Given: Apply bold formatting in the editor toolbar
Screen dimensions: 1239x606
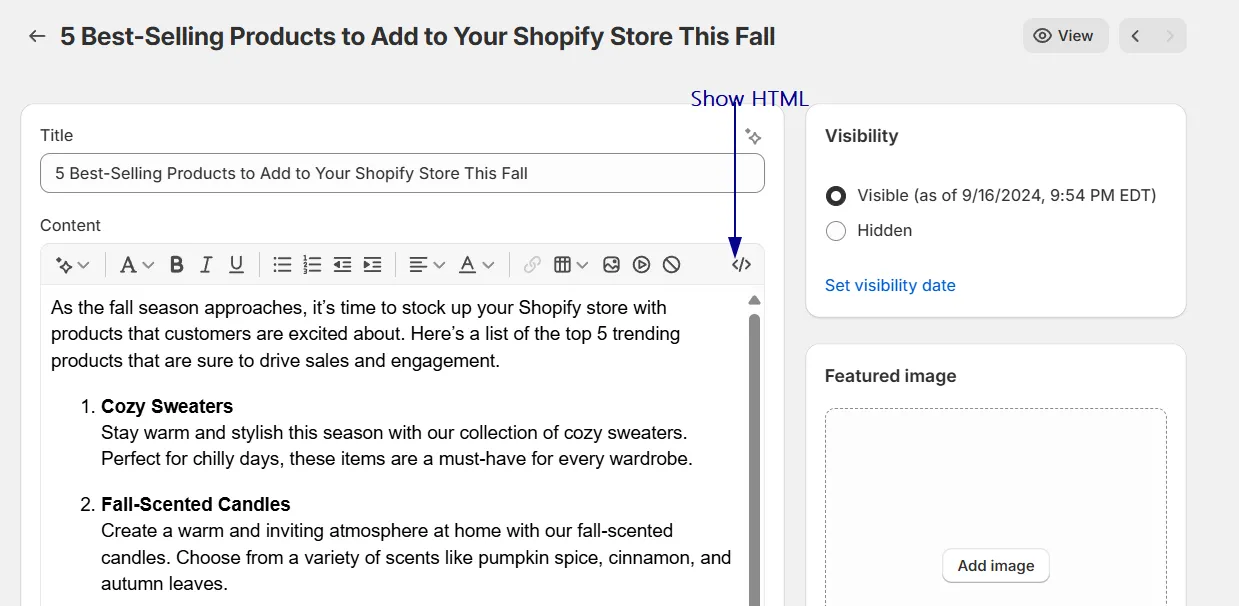Looking at the screenshot, I should [x=177, y=265].
